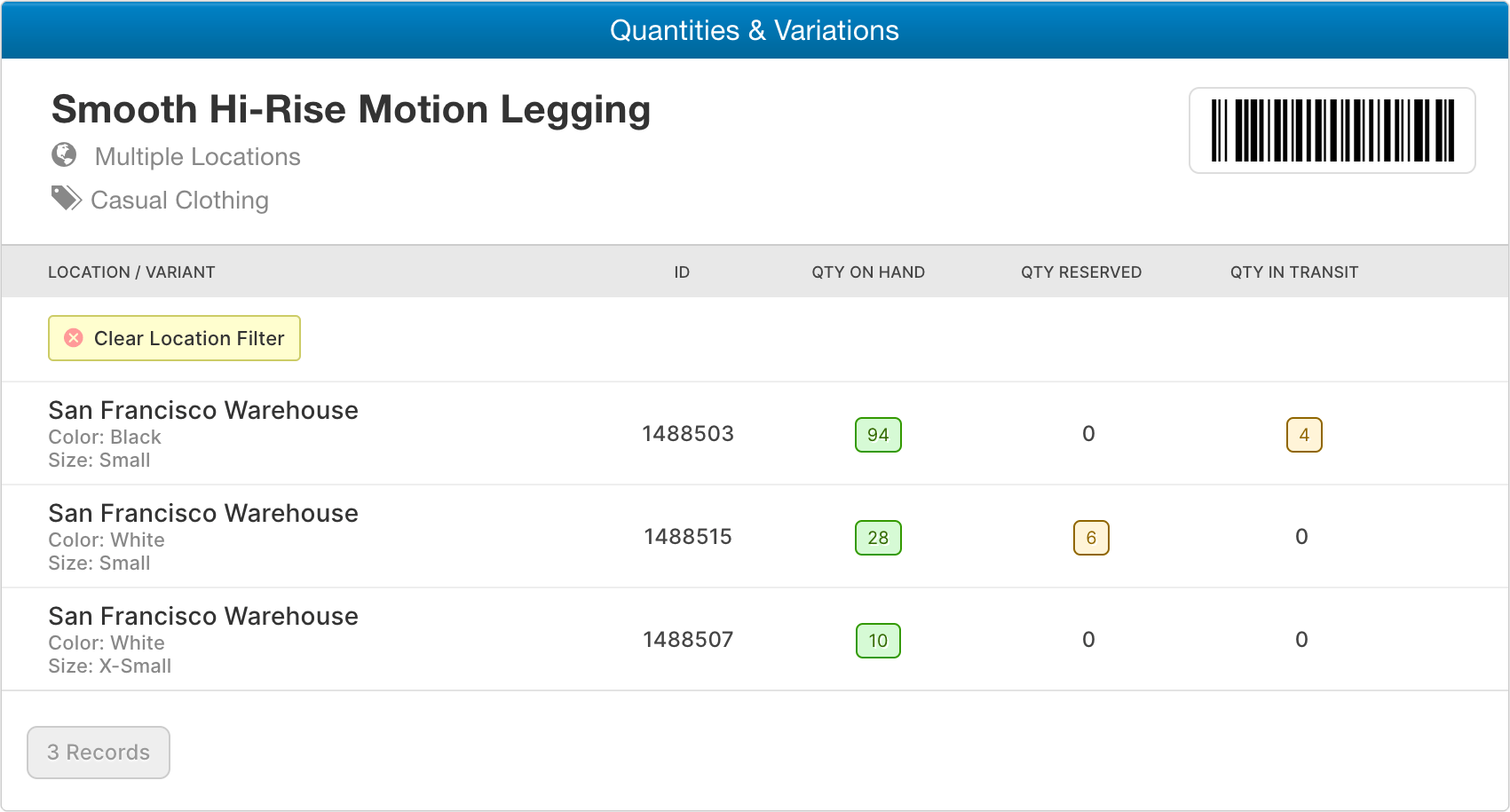Click the green 10 on-hand badge
The height and width of the screenshot is (812, 1510).
coord(878,641)
